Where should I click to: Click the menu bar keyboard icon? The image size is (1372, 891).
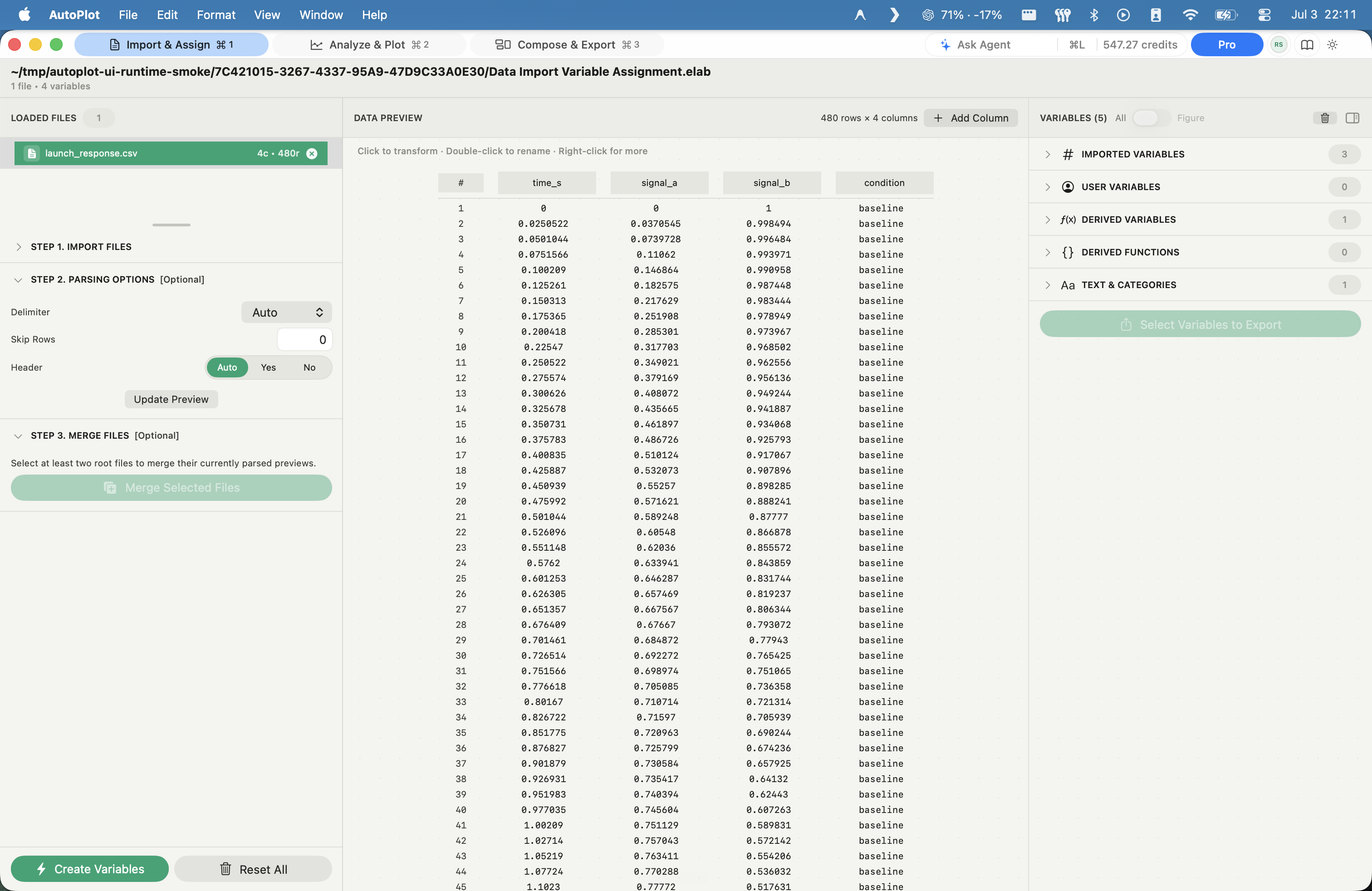click(x=1029, y=15)
